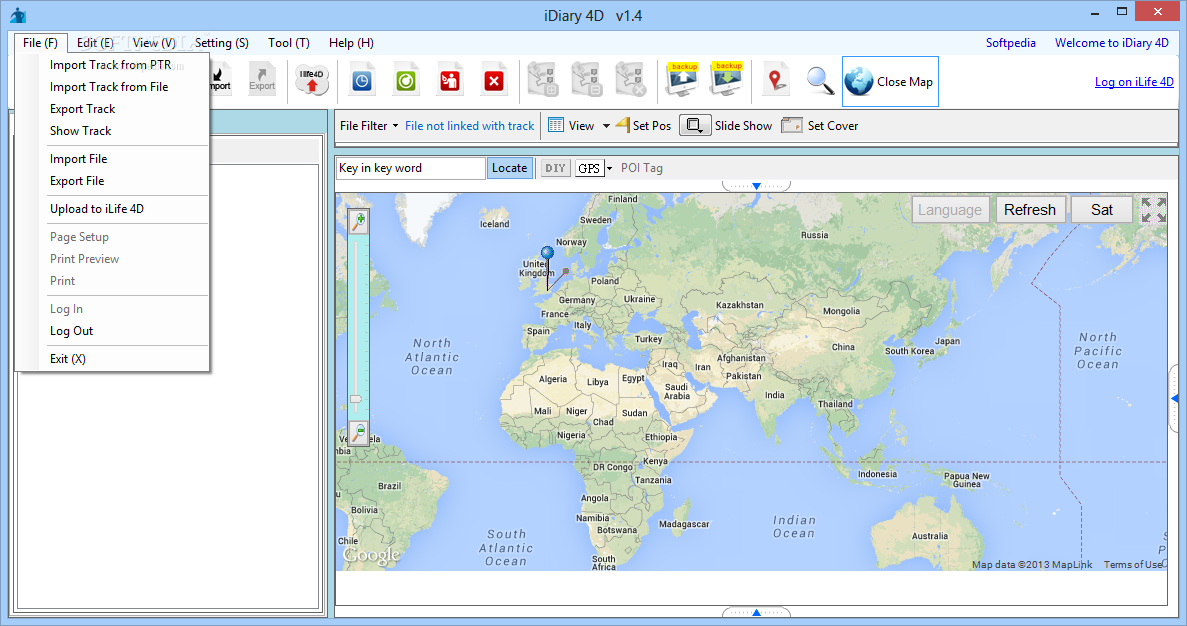Open the Log on iLife 4D link

point(1134,82)
